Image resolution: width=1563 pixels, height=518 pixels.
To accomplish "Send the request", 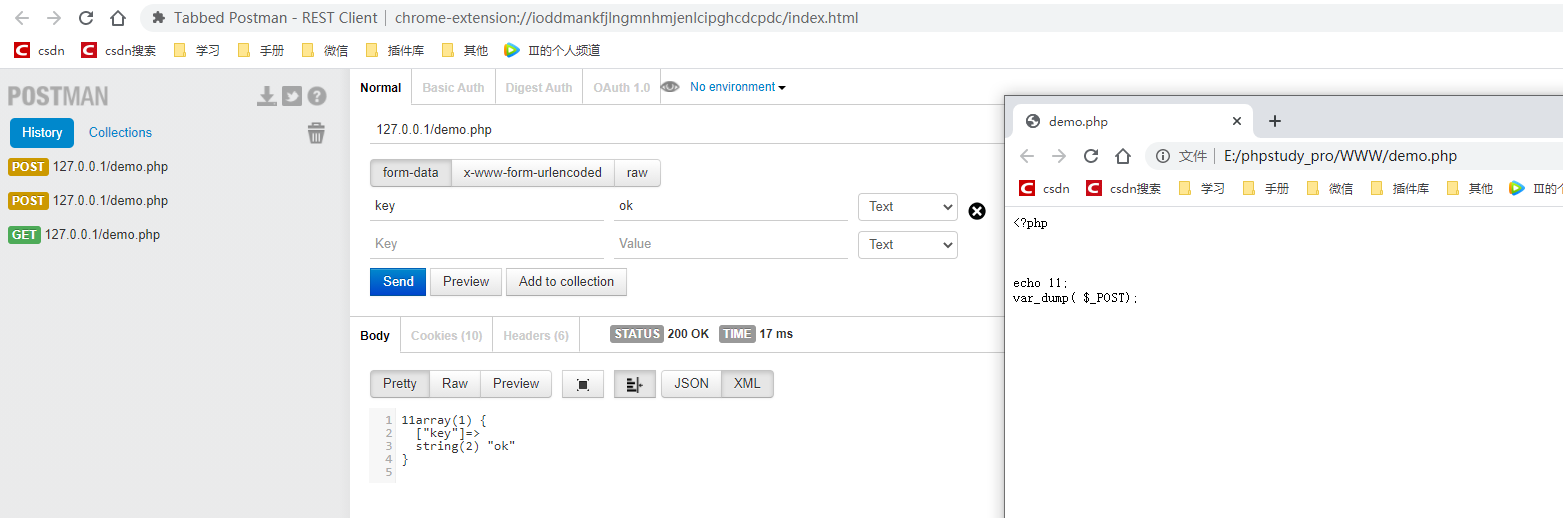I will point(398,282).
